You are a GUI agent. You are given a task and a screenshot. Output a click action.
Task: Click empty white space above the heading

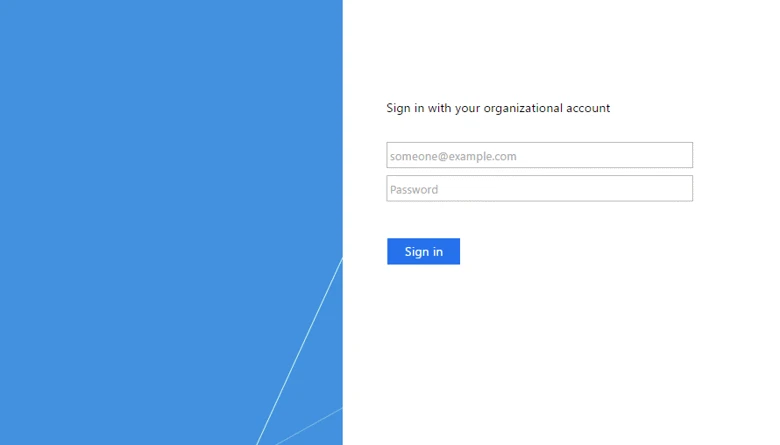[547, 50]
